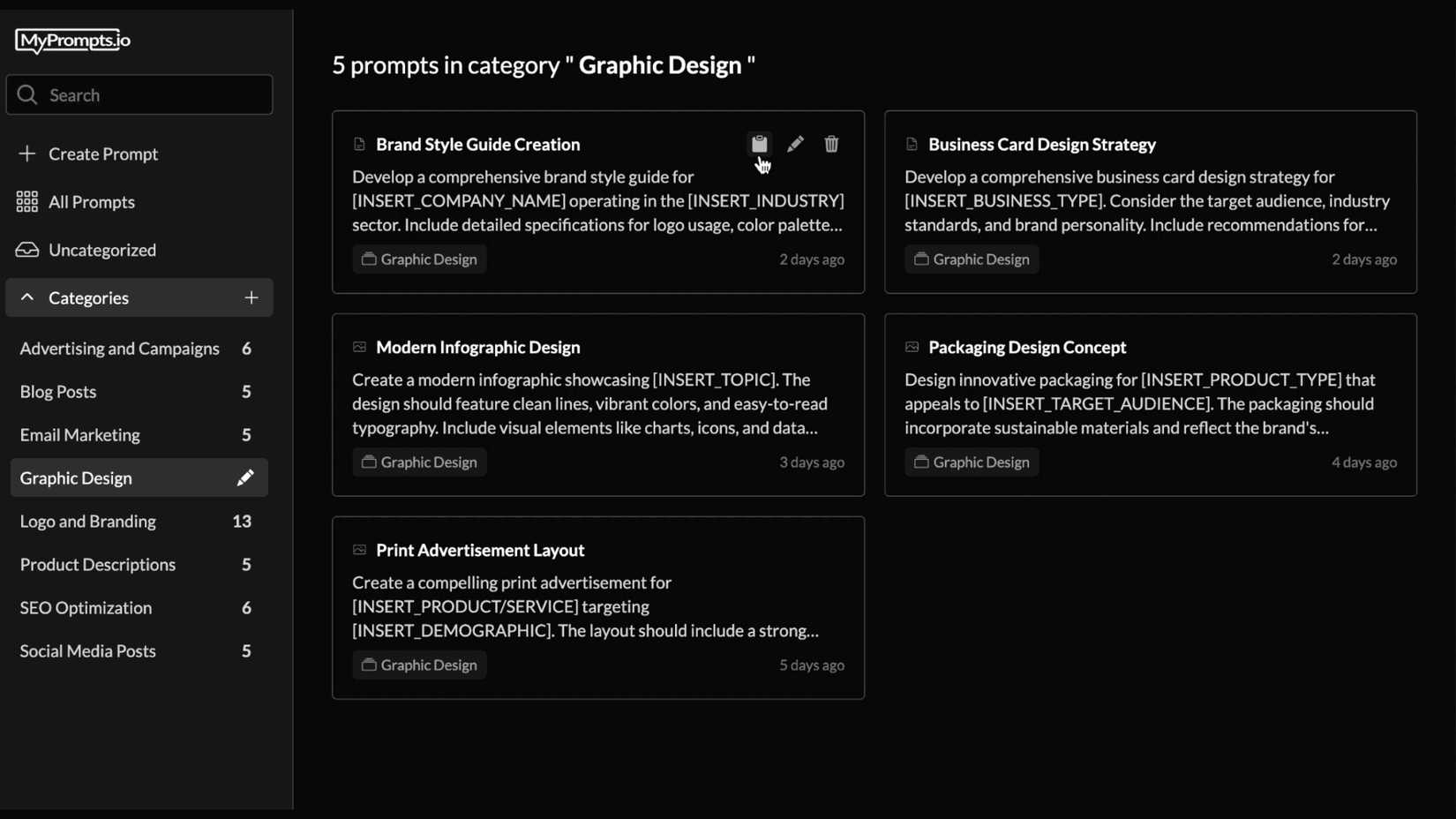Rename Graphic Design via its pencil icon
Image resolution: width=1456 pixels, height=819 pixels.
coord(245,477)
